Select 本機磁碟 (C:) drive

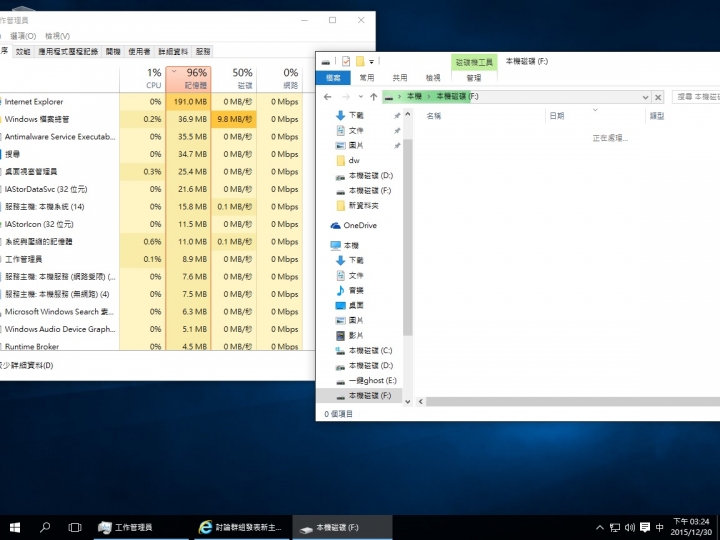point(370,351)
